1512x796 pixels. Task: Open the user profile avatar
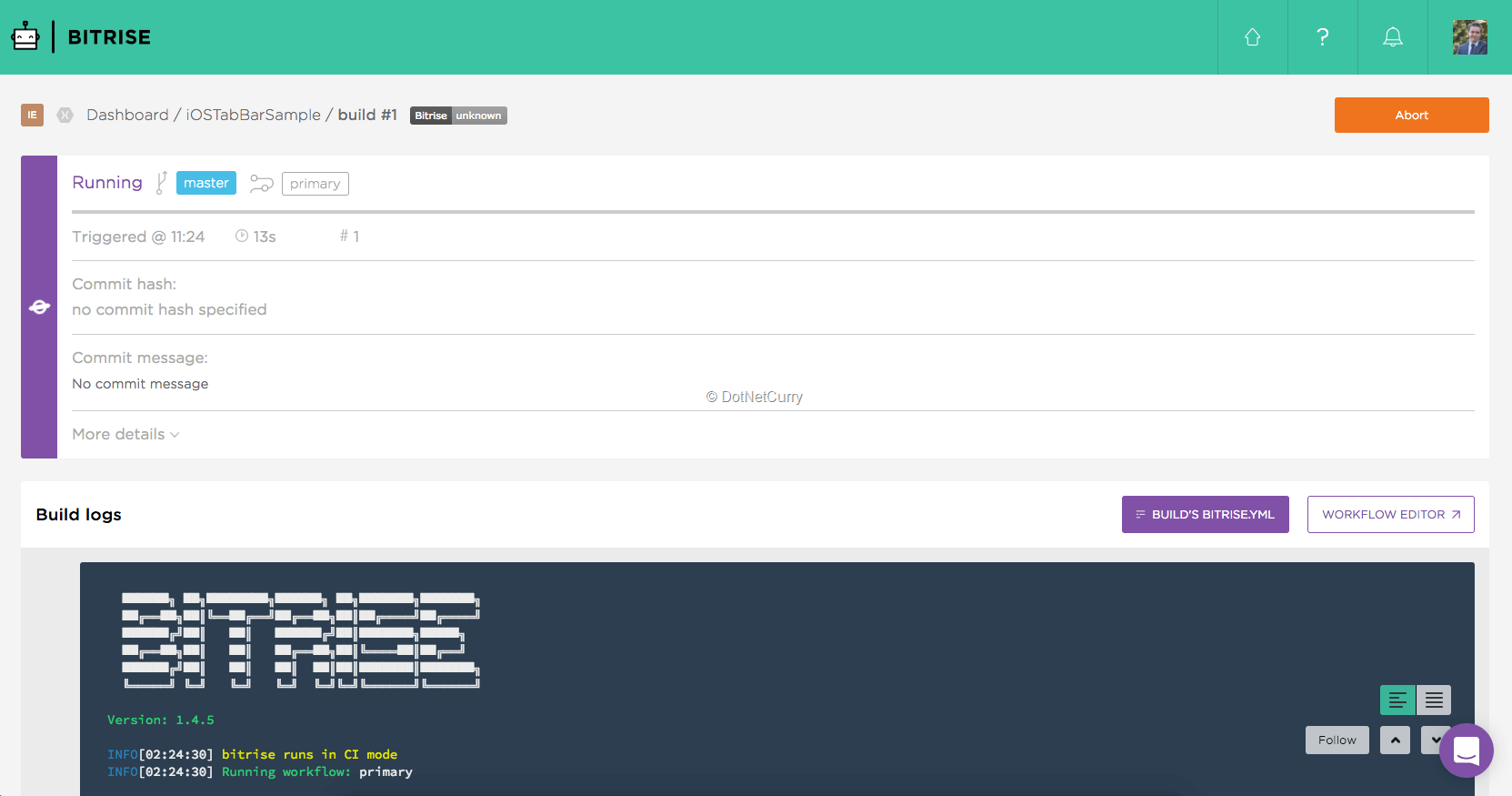[1469, 37]
